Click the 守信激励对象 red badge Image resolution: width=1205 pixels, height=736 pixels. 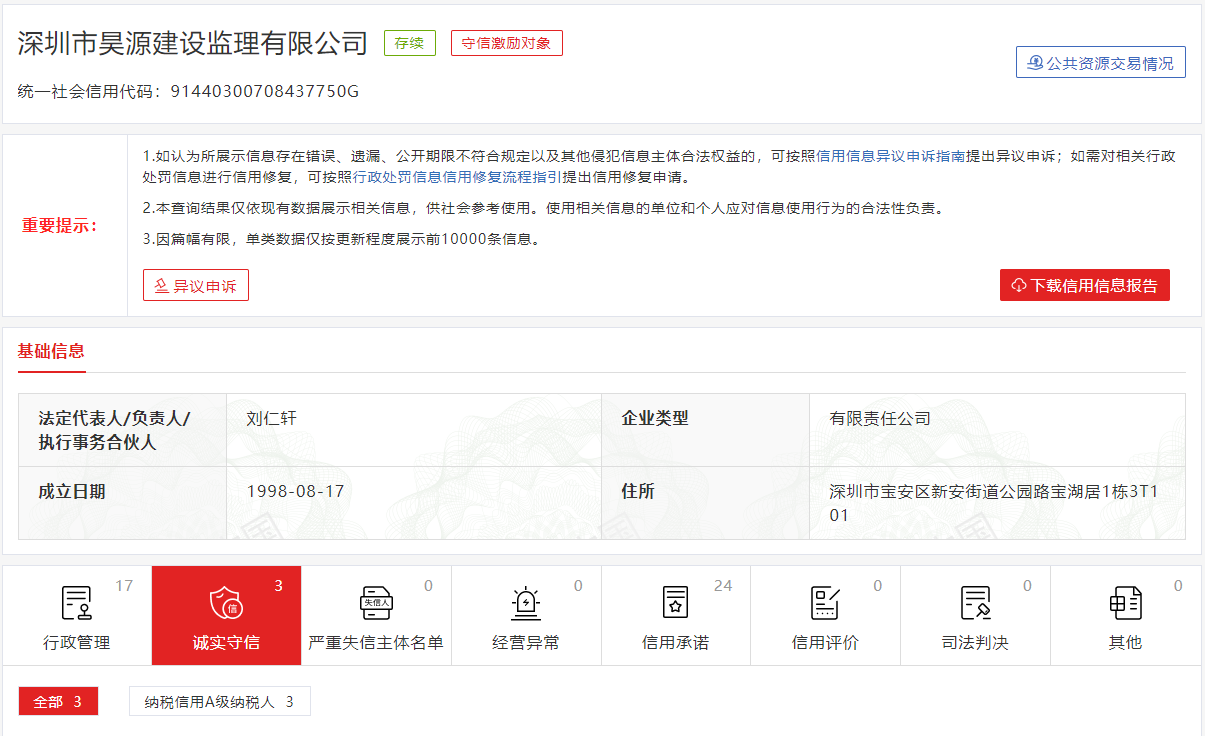coord(506,43)
